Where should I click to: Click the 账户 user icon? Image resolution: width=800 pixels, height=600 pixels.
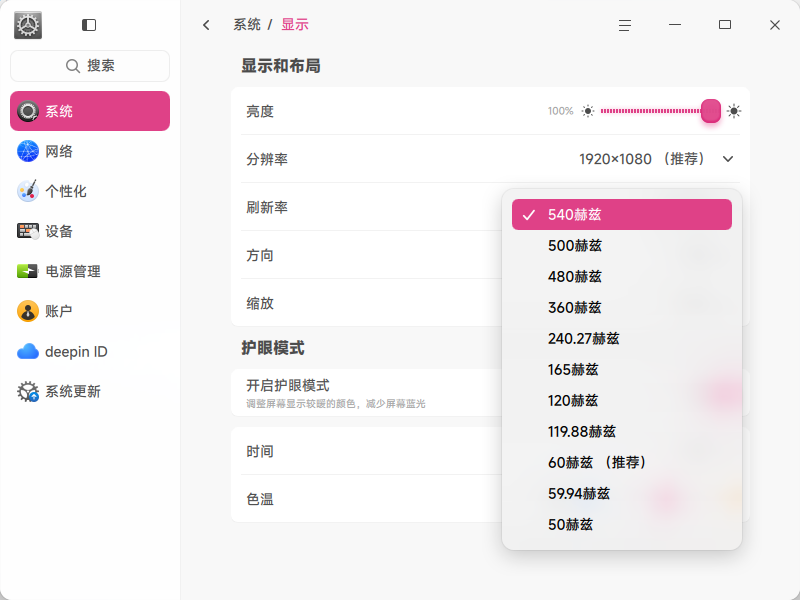coord(28,311)
